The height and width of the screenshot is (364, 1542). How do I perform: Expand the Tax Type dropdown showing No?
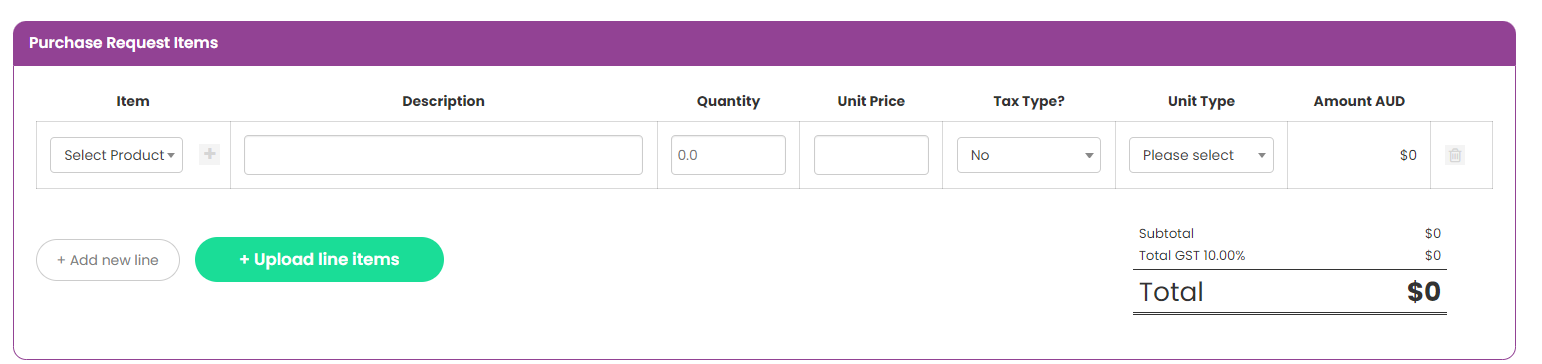click(x=1029, y=155)
